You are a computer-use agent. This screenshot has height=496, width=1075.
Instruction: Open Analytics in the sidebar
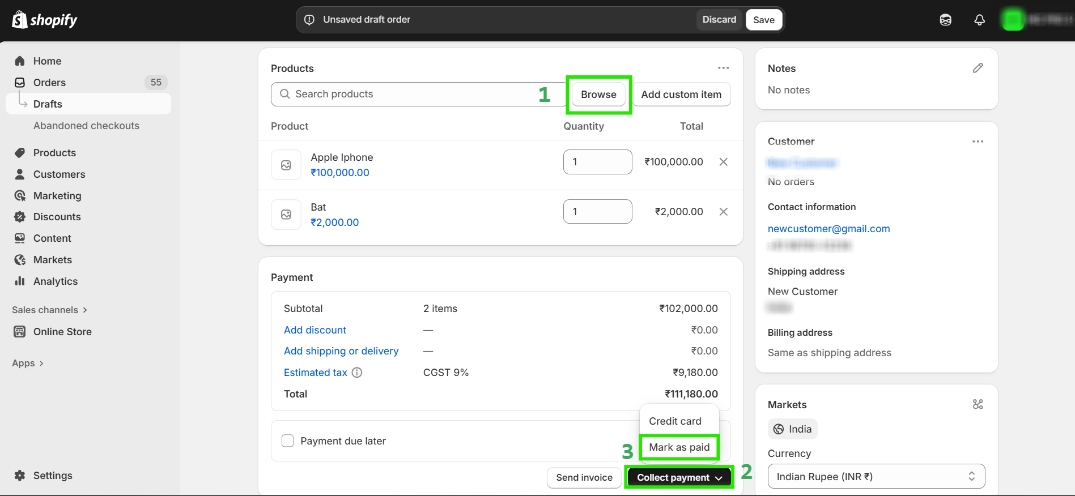coord(55,282)
